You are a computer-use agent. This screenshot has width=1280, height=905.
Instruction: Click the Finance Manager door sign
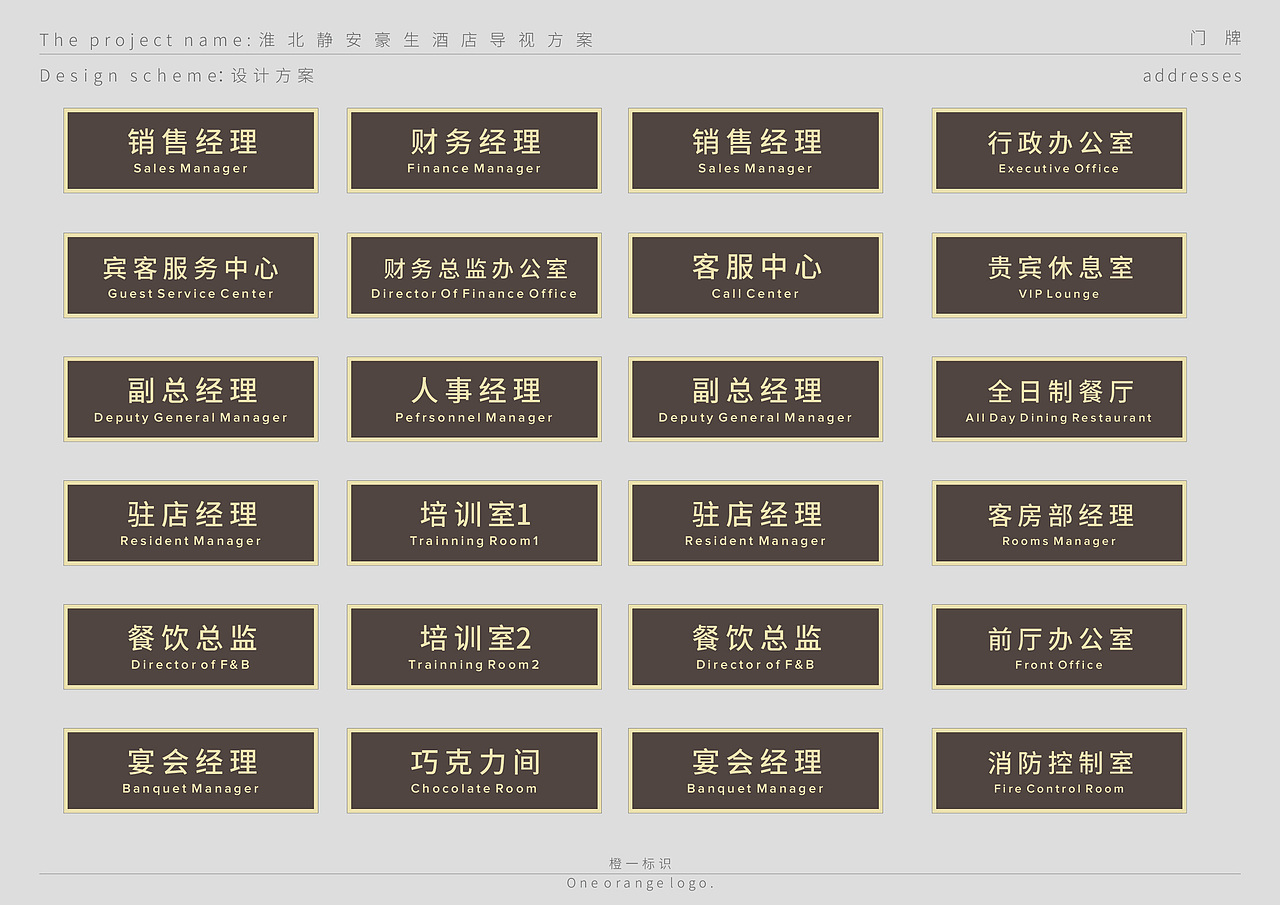pos(473,150)
